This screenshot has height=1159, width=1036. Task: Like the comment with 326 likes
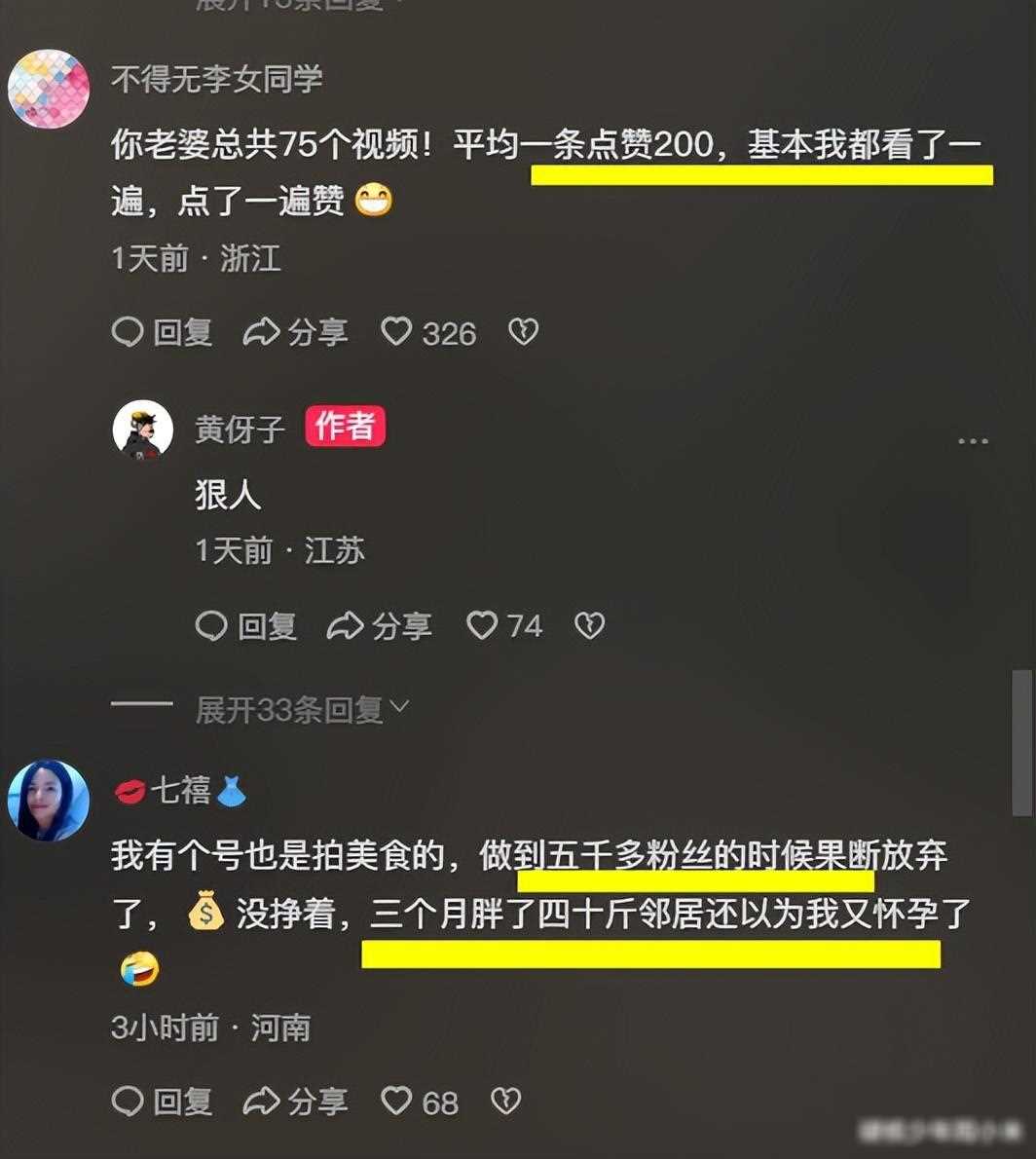(x=428, y=333)
